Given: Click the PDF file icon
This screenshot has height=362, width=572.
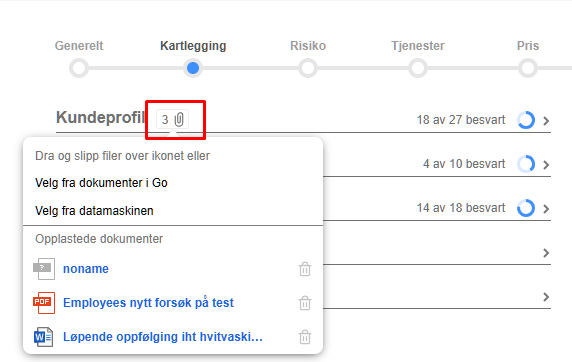Looking at the screenshot, I should coord(44,303).
